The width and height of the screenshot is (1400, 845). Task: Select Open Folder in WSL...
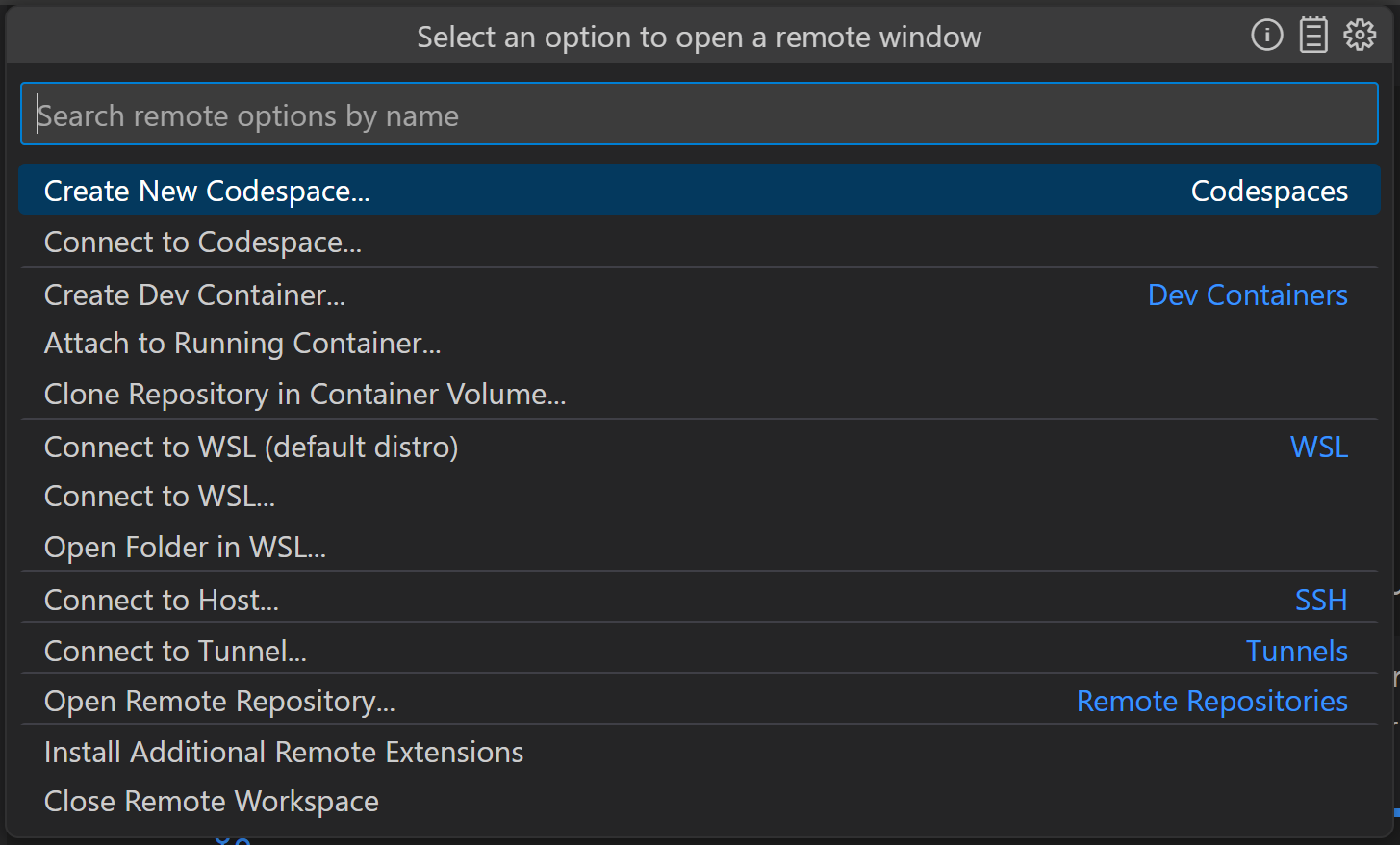coord(700,547)
